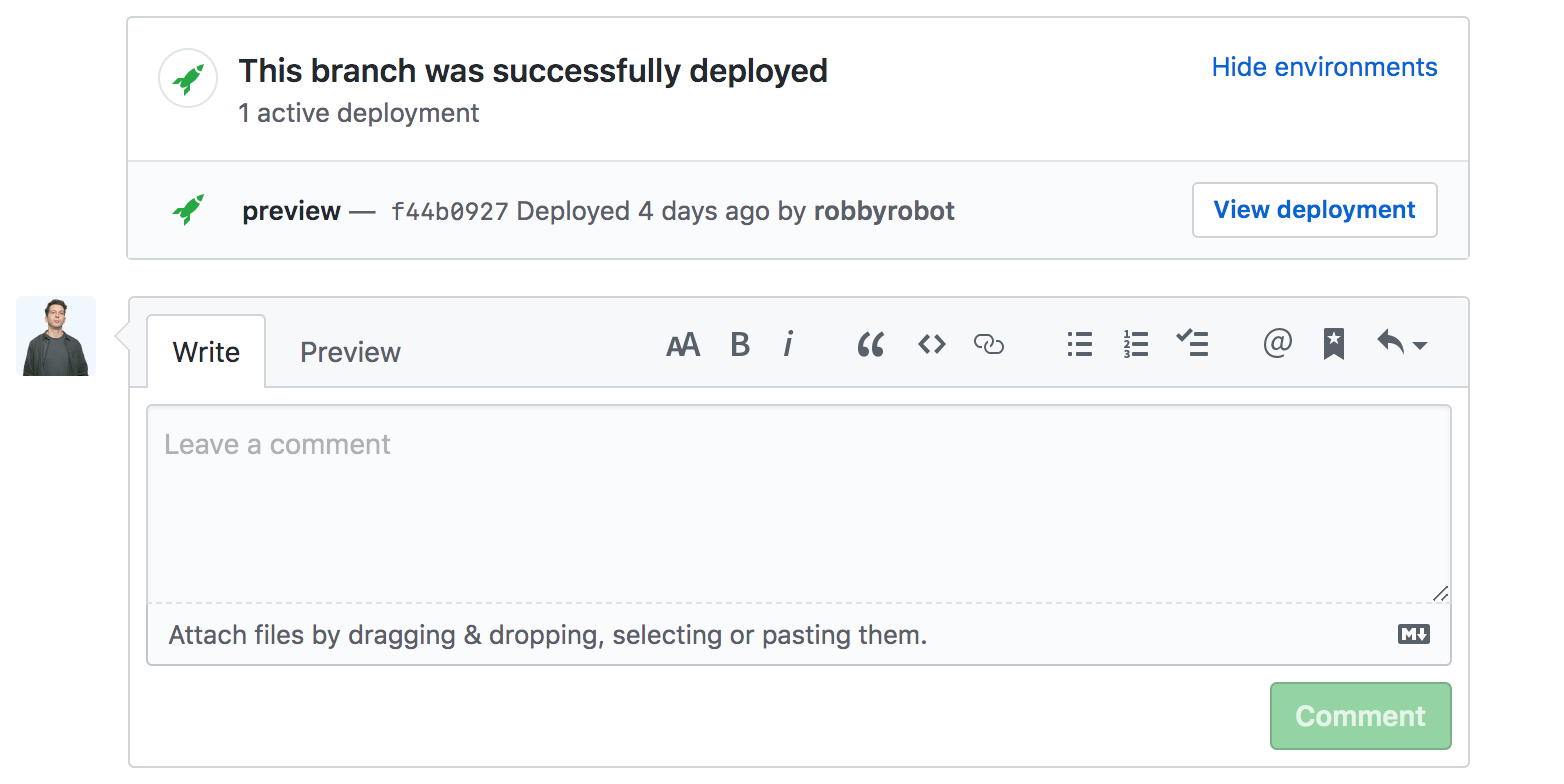Select the Write tab
The height and width of the screenshot is (784, 1564).
[x=205, y=351]
